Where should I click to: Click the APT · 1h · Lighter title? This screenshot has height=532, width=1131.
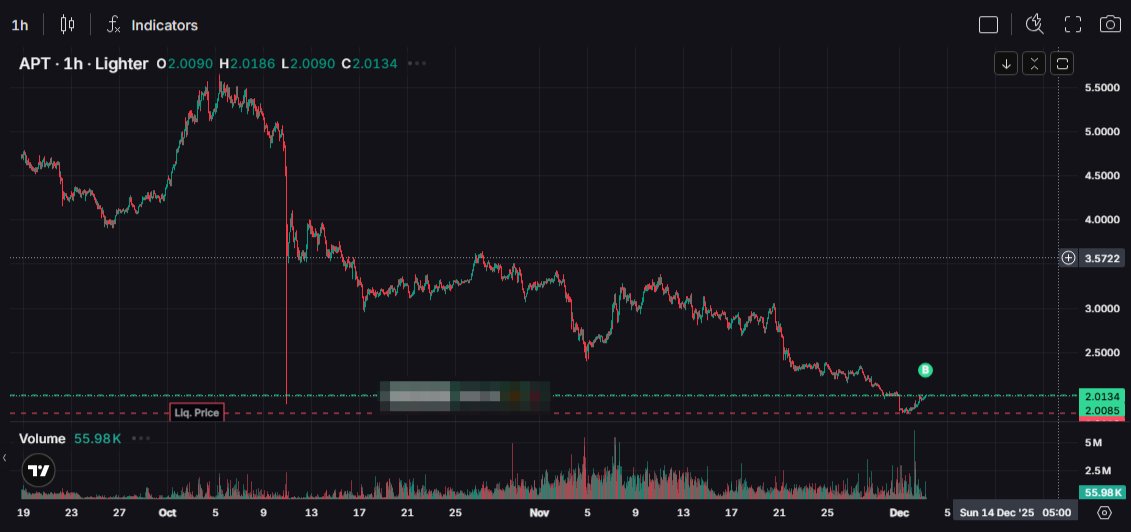(x=84, y=63)
